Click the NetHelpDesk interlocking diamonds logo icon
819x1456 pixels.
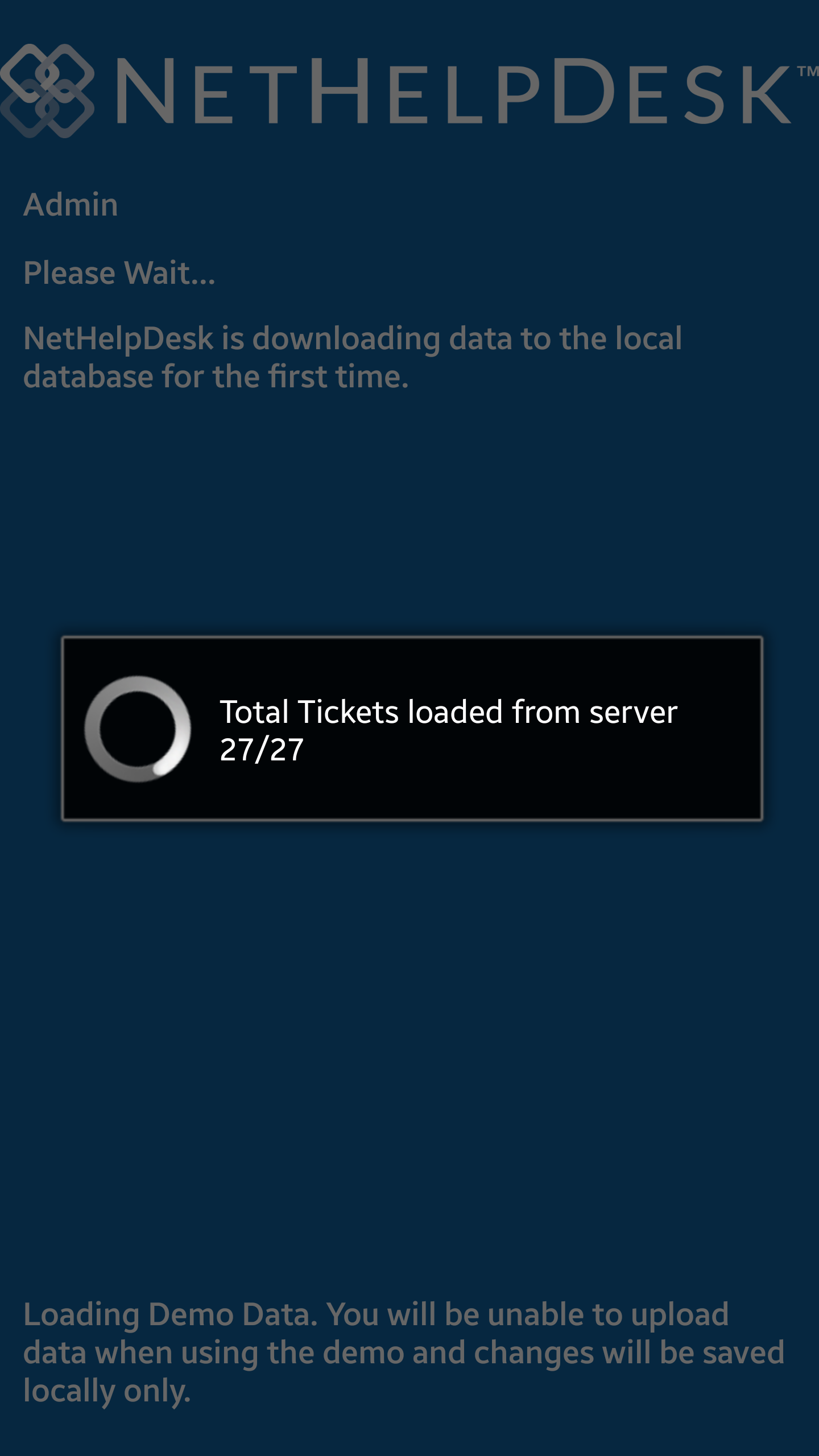click(x=48, y=91)
